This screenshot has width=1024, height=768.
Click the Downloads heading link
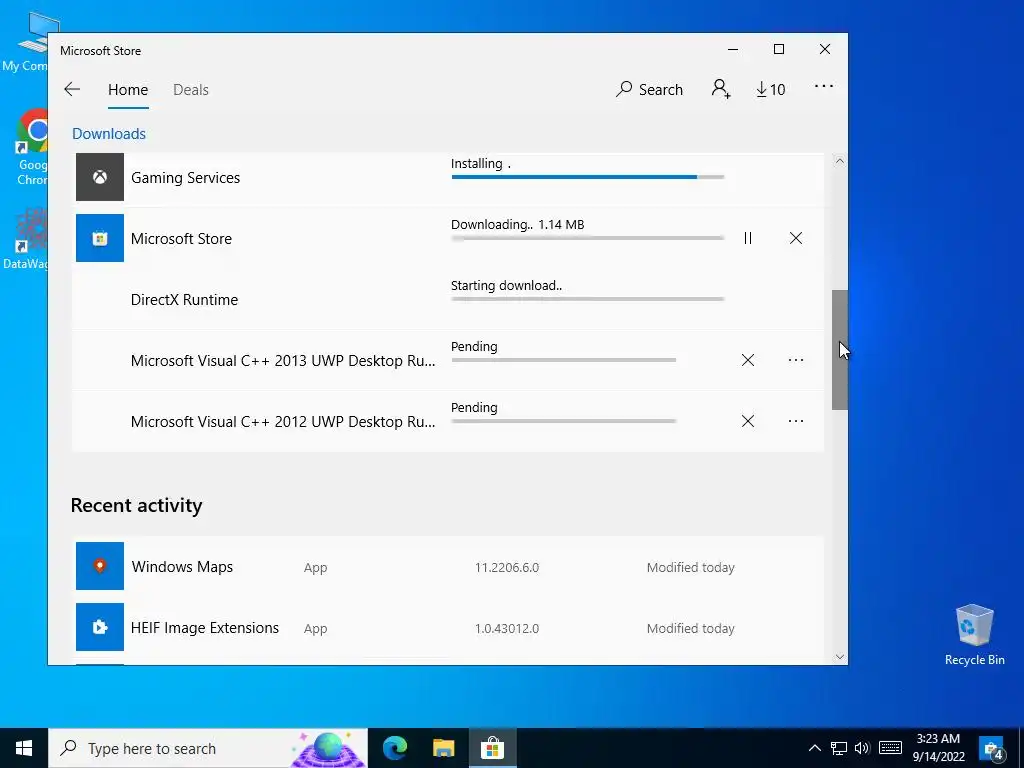click(x=109, y=133)
